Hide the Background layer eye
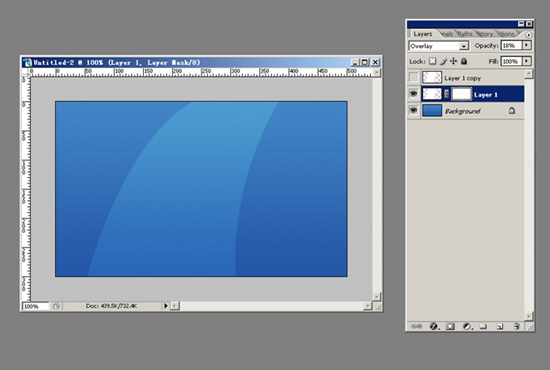Screen dimensions: 550x370 414,110
